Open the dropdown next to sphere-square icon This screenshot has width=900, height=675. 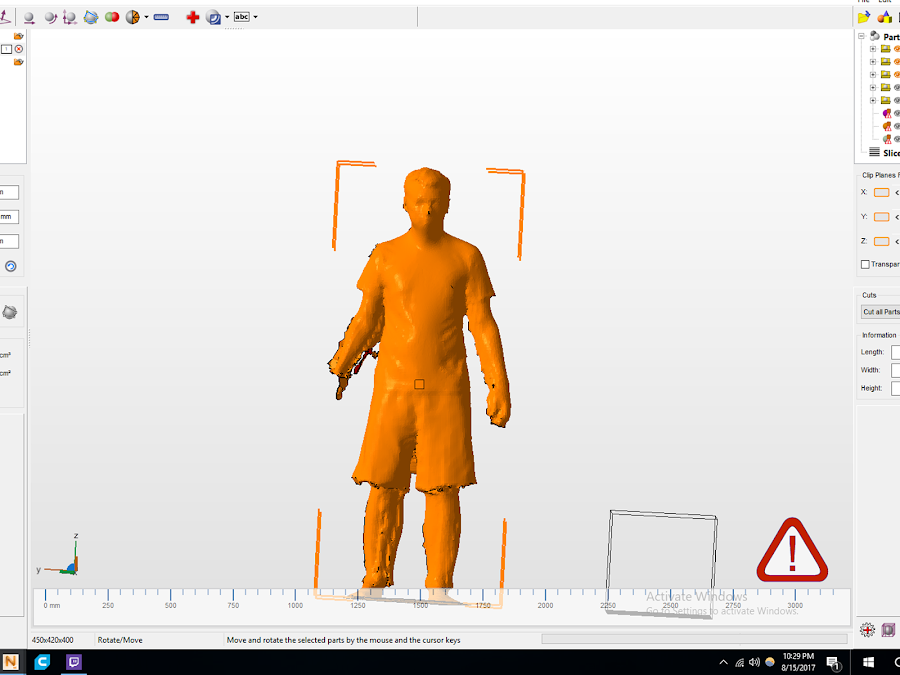227,17
